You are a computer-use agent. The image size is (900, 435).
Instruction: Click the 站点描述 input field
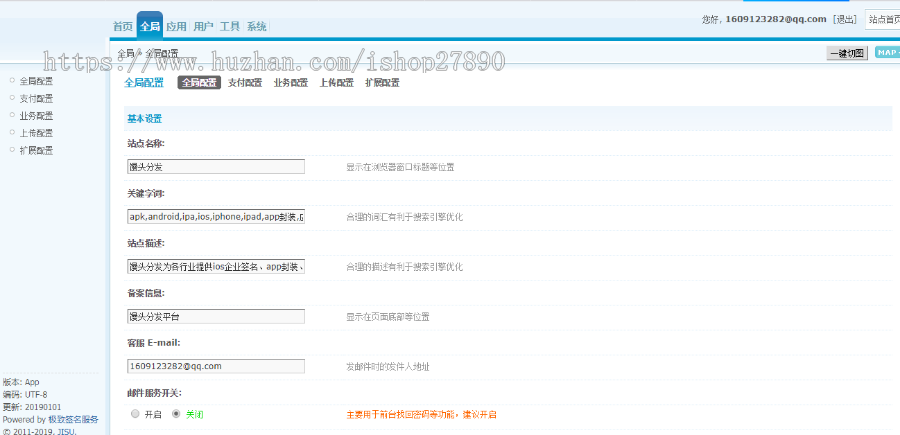point(216,266)
